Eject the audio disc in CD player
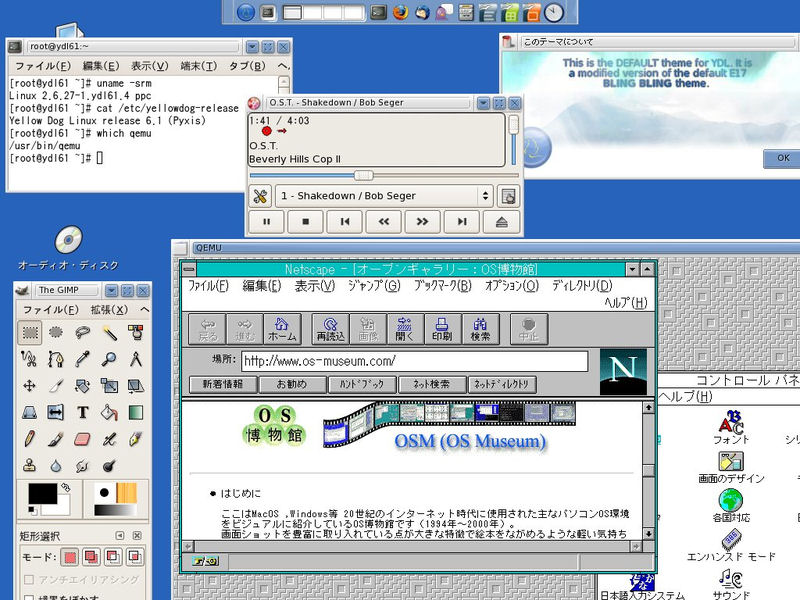This screenshot has width=800, height=600. [502, 222]
